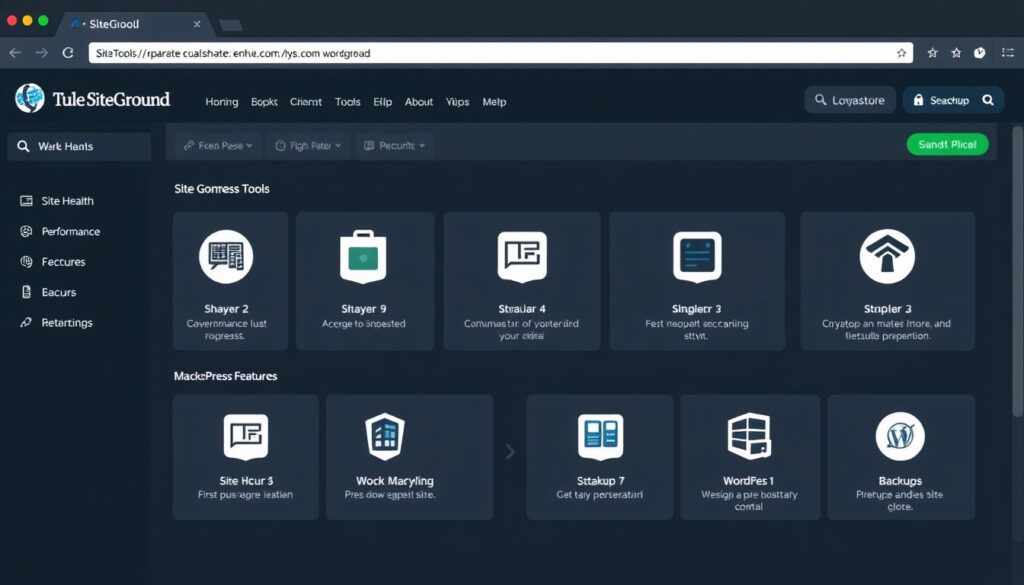
Task: Open the Tools menu in top navigation
Action: pos(348,102)
